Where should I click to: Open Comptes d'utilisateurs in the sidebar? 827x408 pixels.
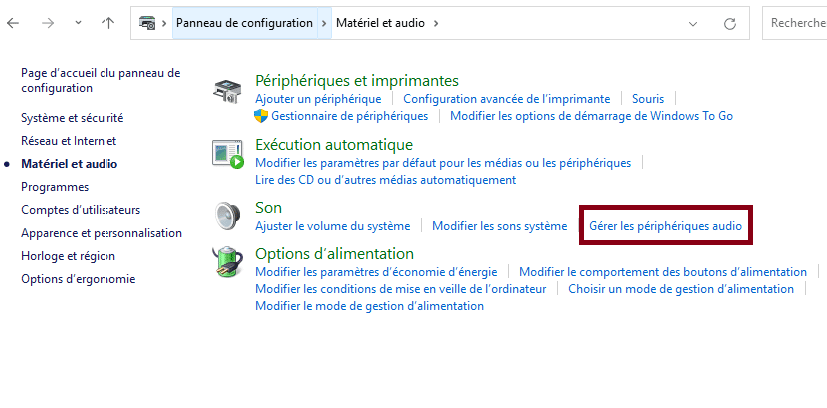click(x=81, y=210)
